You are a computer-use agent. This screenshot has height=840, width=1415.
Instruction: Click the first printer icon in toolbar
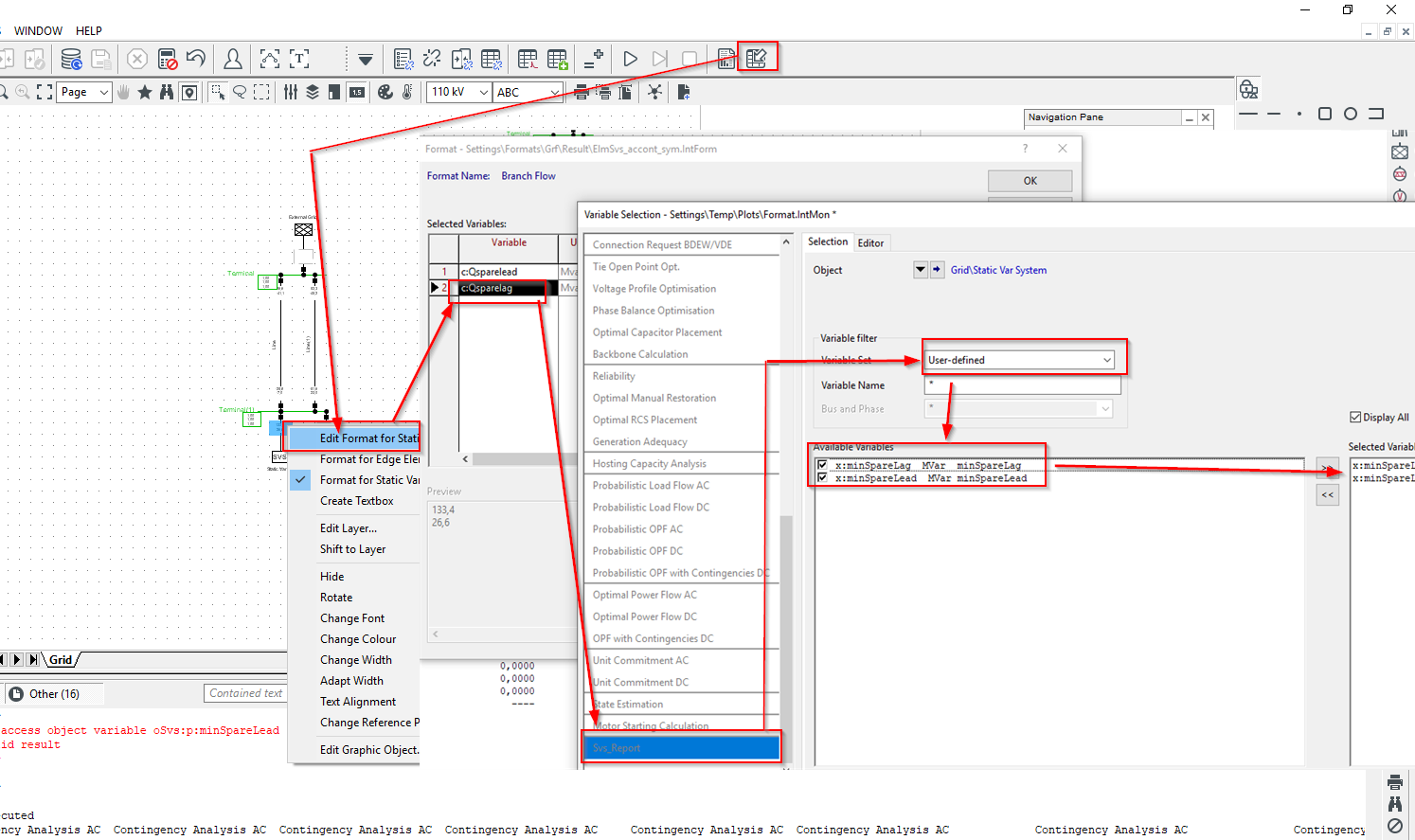(582, 92)
